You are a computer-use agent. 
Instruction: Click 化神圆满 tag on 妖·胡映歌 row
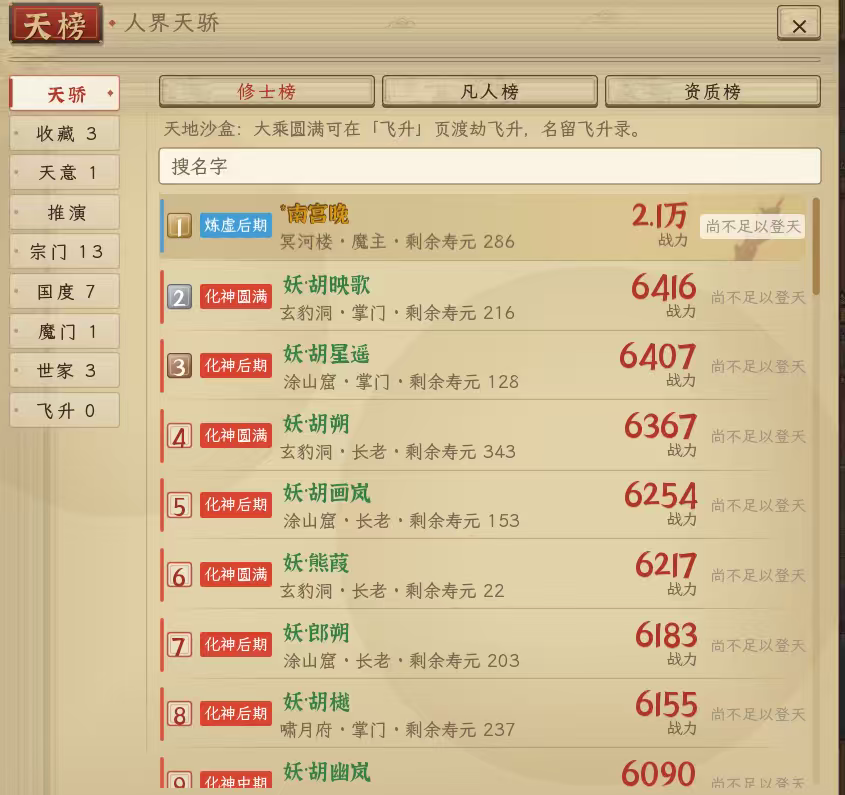(x=236, y=296)
